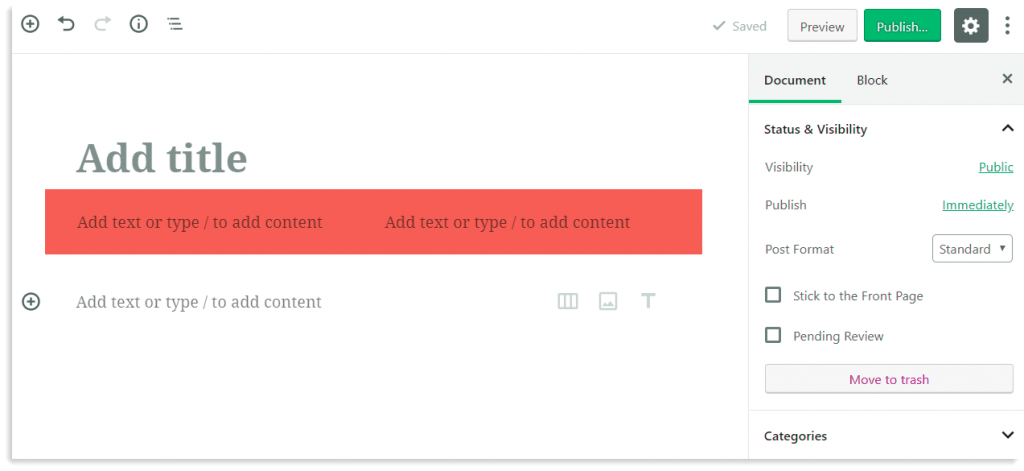Open the Post Format dropdown

pos(972,249)
